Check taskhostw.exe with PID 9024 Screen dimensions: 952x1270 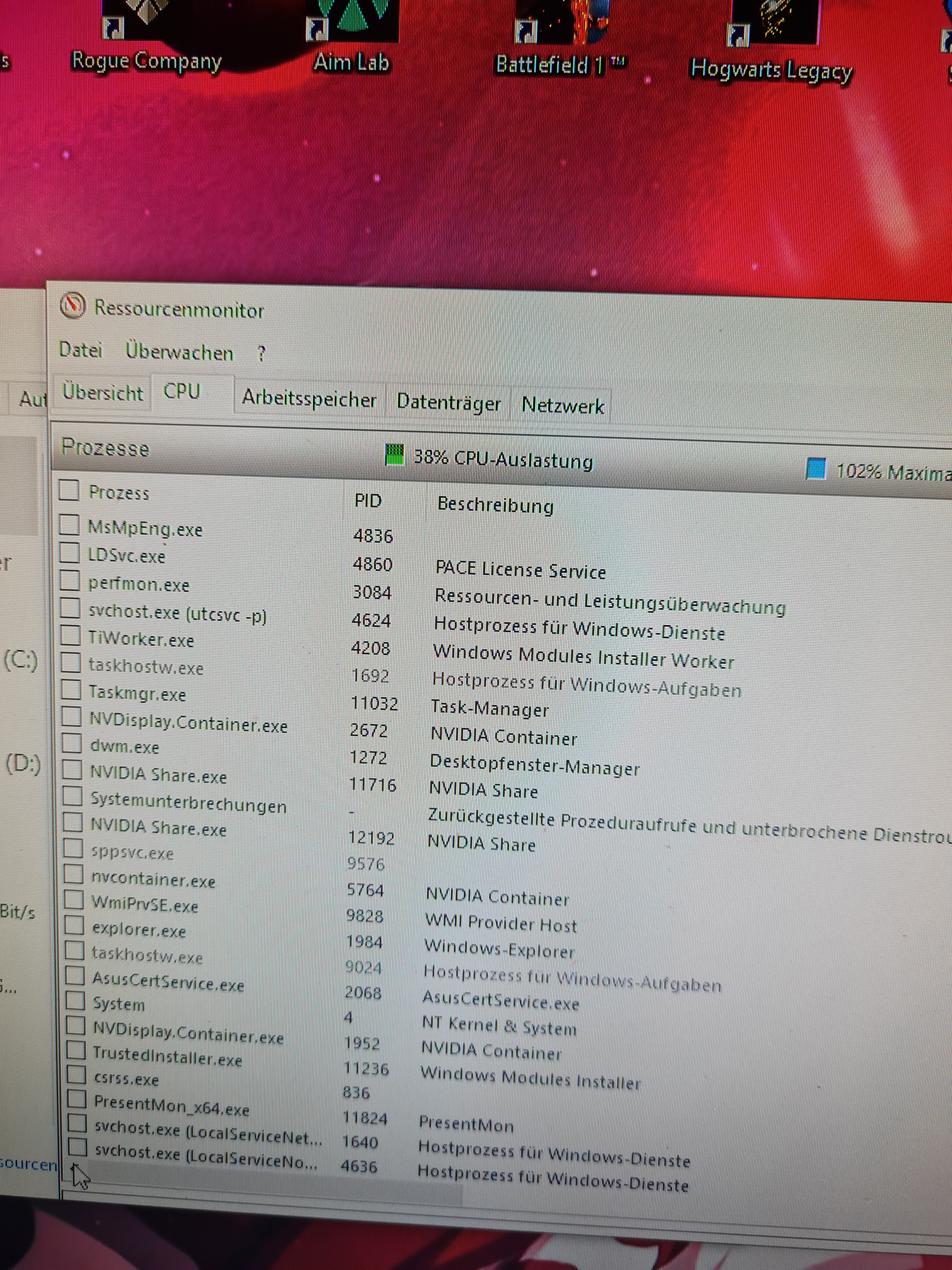[74, 950]
